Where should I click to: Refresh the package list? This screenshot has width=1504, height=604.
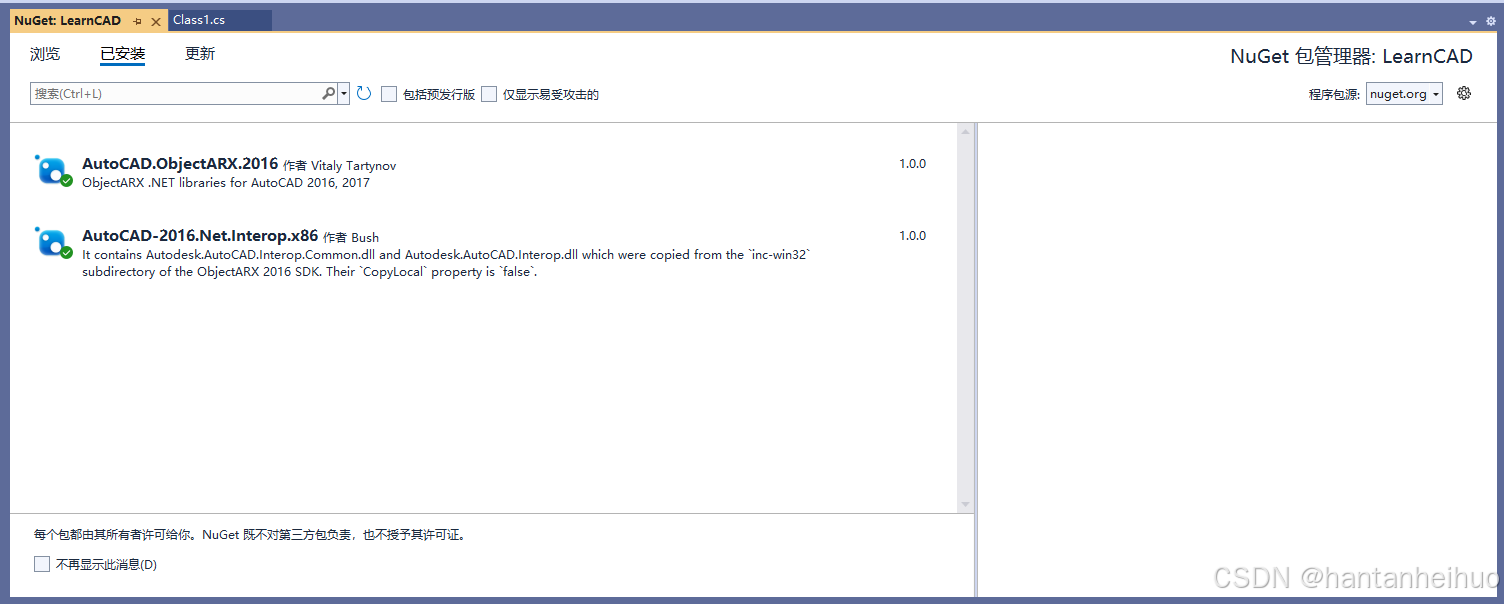(x=364, y=93)
